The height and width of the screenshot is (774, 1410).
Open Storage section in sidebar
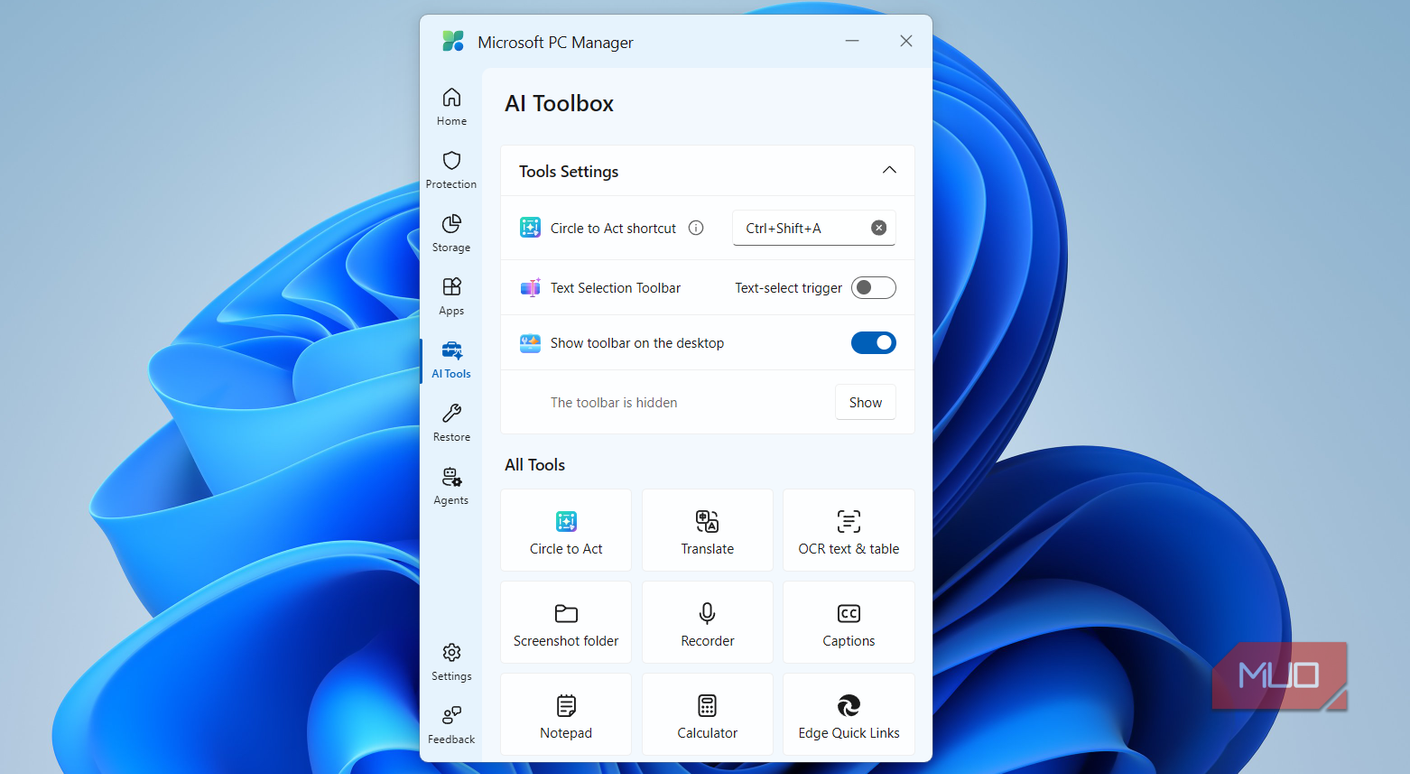pos(451,233)
